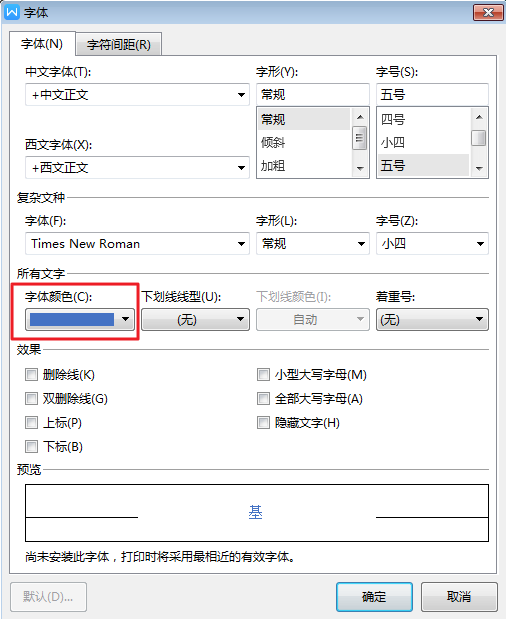Open the 复杂文种 字体(F) Times New Roman dropdown
Viewport: 506px width, 619px height.
(137, 244)
